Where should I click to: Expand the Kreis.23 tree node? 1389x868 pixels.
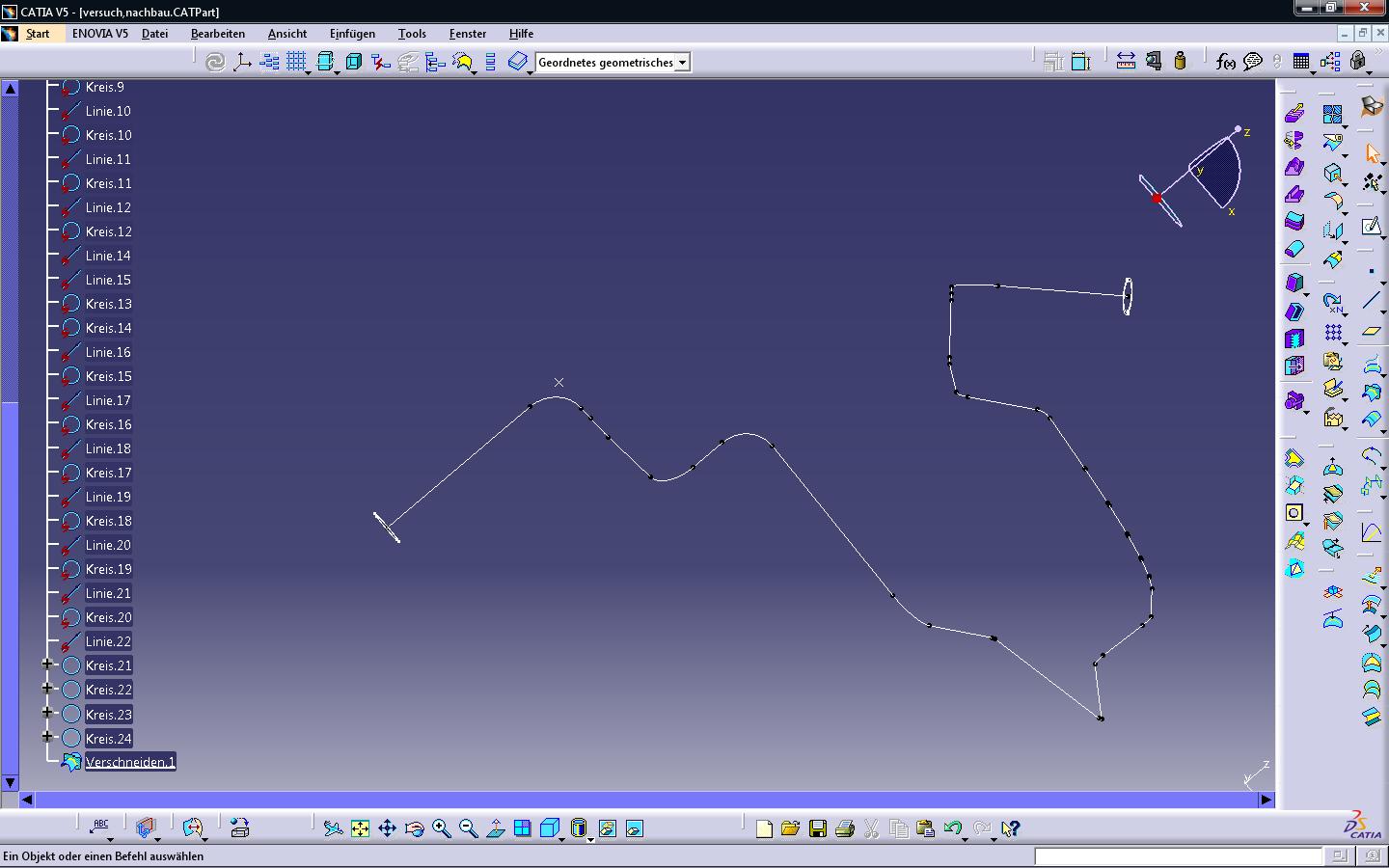47,713
